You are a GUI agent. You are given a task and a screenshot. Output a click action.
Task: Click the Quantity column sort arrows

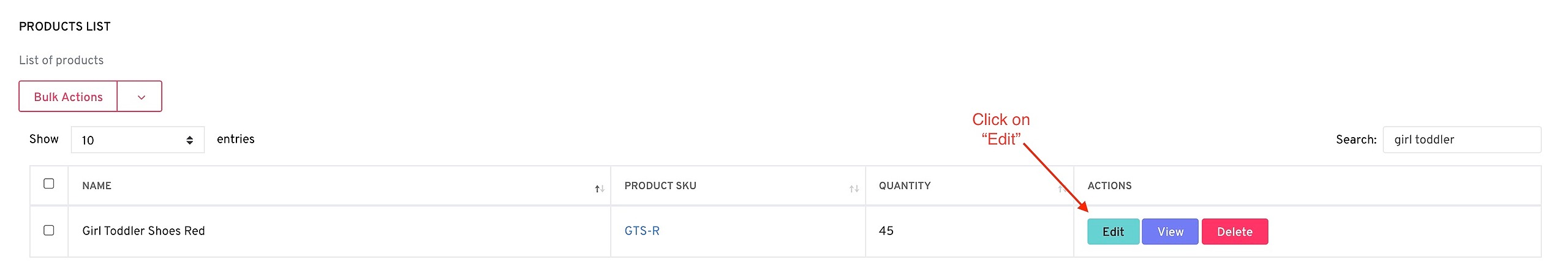pyautogui.click(x=1061, y=189)
